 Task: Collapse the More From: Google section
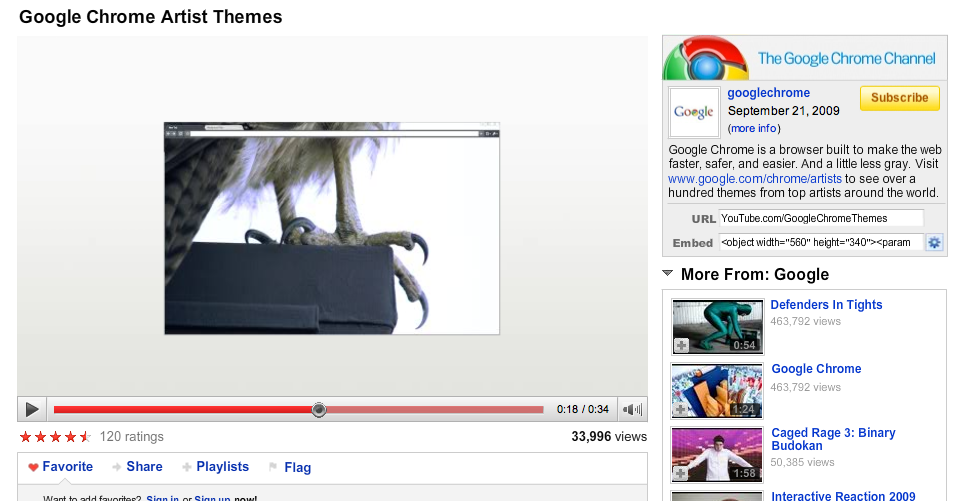pyautogui.click(x=668, y=273)
